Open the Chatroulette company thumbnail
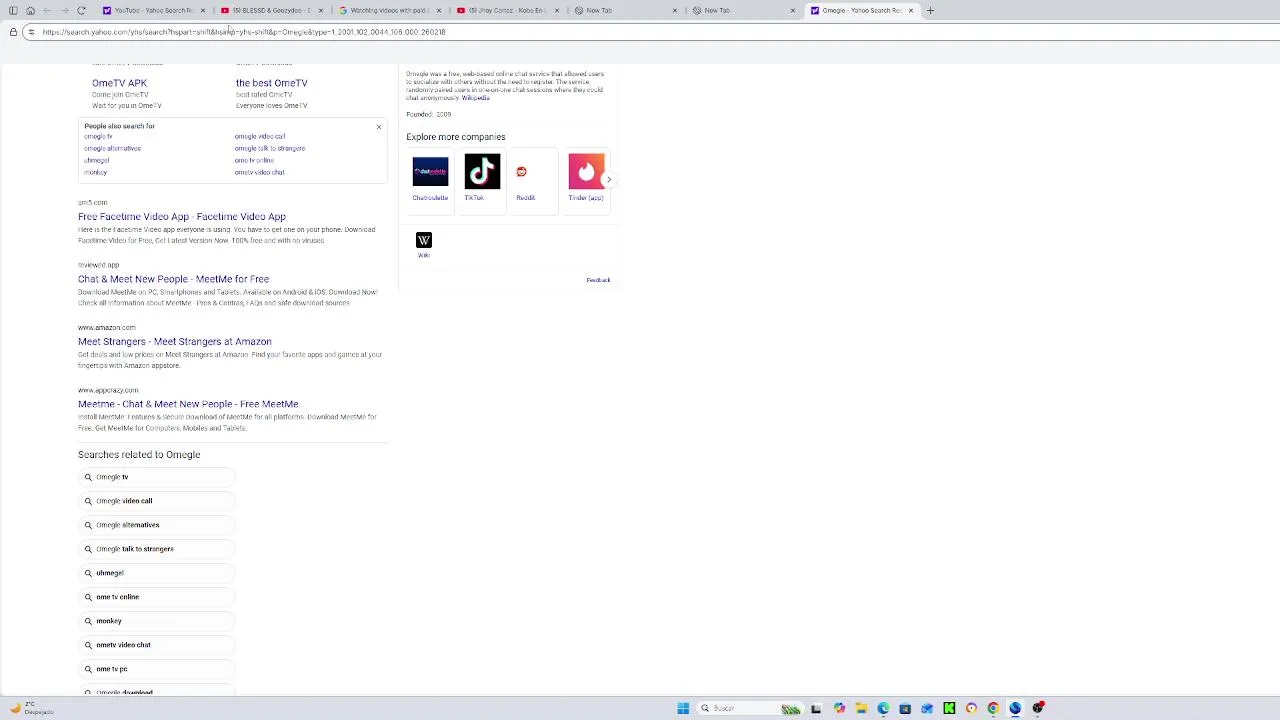The width and height of the screenshot is (1280, 720). [430, 172]
